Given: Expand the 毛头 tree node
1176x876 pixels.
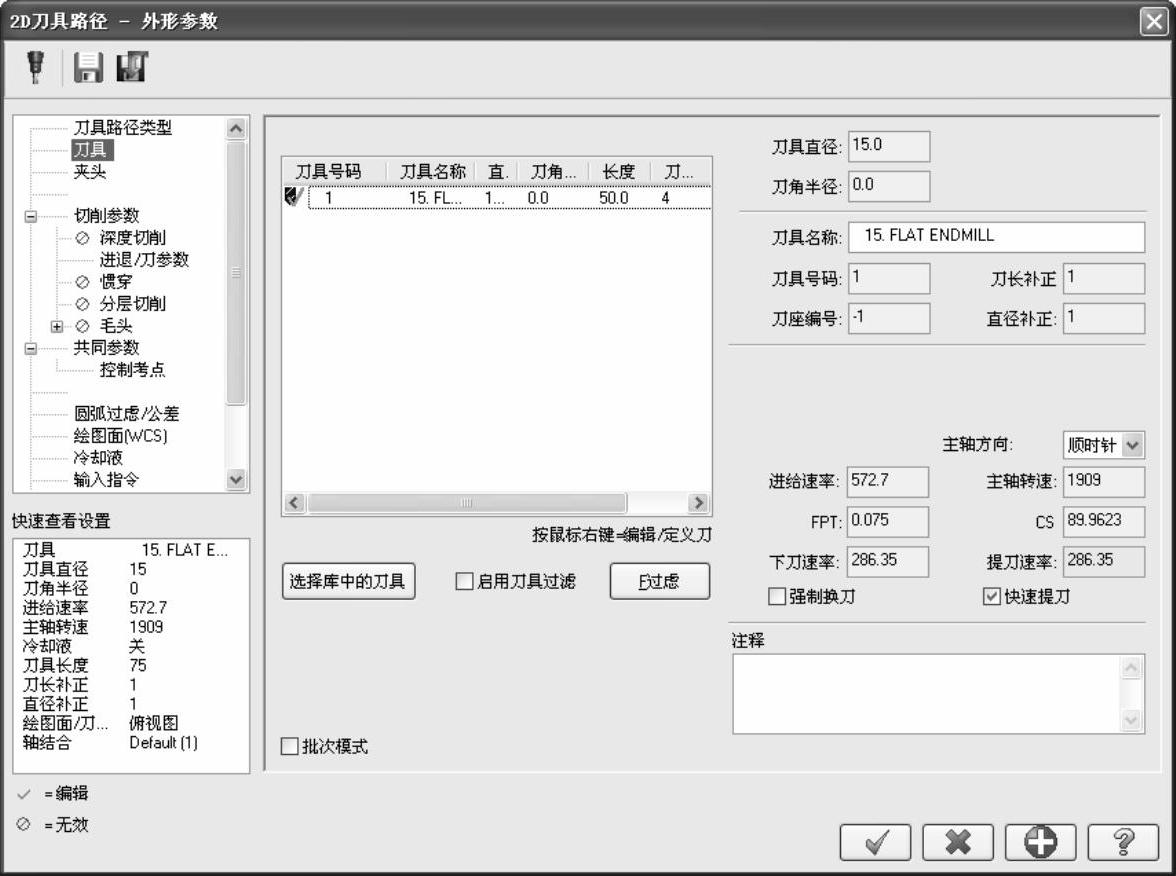Looking at the screenshot, I should pos(57,326).
